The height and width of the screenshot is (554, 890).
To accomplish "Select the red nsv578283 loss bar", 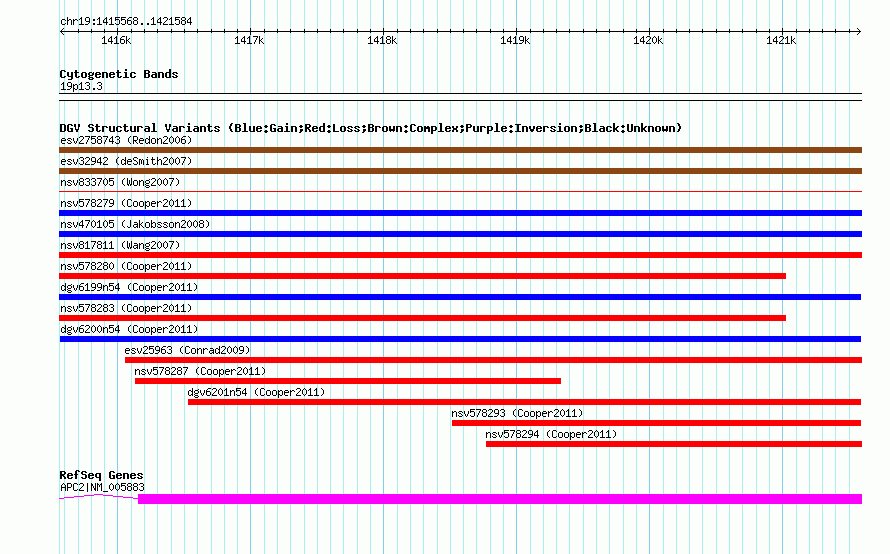I will click(422, 318).
